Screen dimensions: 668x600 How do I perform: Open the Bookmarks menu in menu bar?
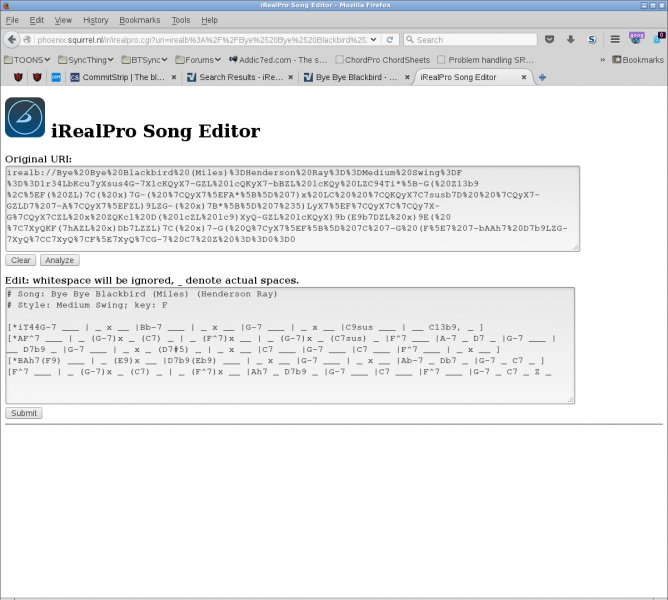(x=139, y=20)
